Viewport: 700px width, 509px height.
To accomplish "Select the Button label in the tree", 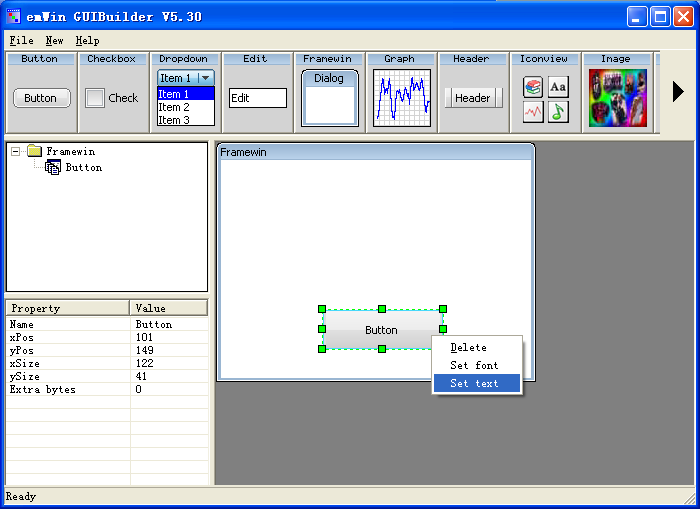I will click(83, 167).
